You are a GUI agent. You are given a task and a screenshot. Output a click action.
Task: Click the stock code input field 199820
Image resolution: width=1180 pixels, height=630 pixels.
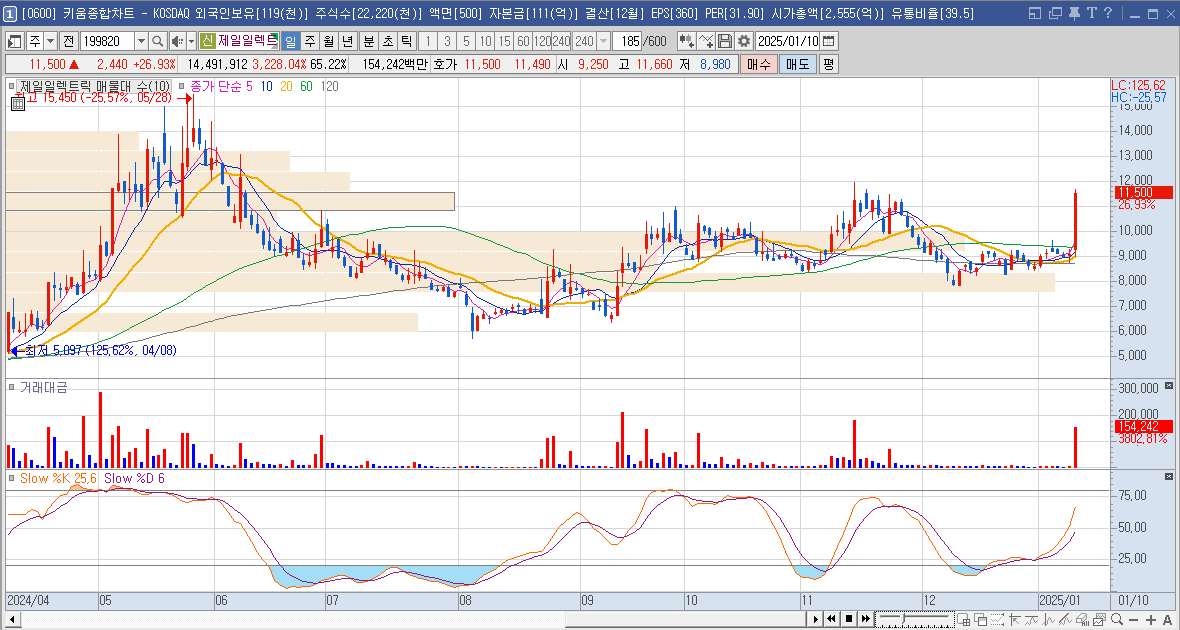(108, 41)
